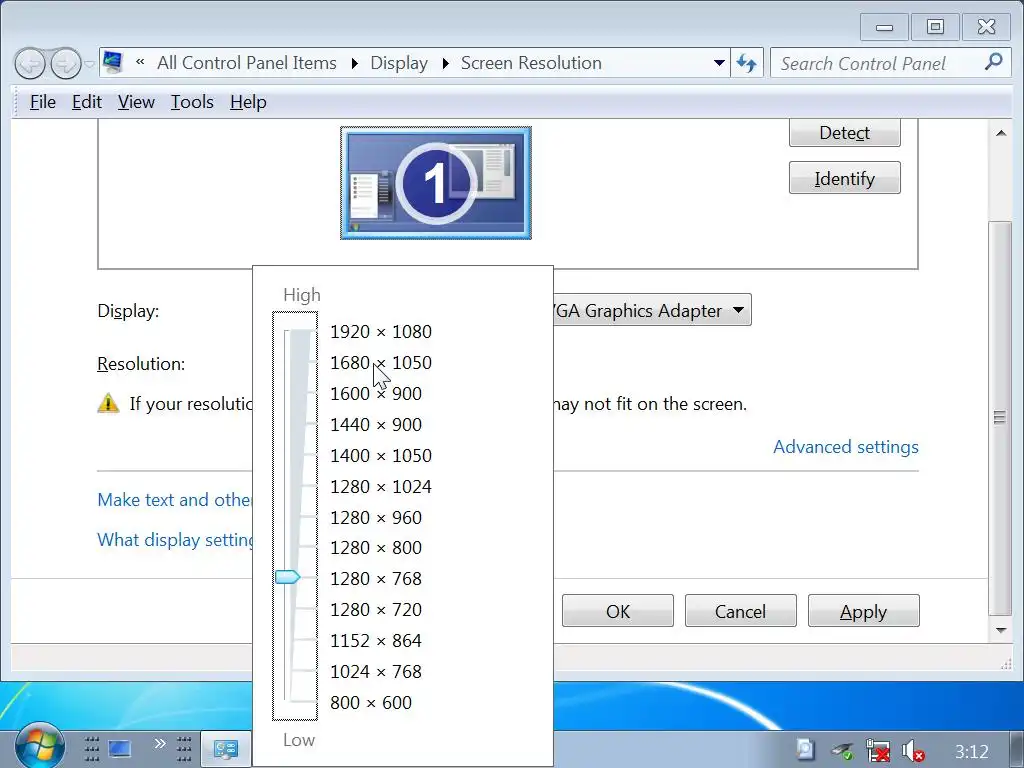The height and width of the screenshot is (768, 1024).
Task: Select 1024 × 768 resolution
Action: click(376, 671)
